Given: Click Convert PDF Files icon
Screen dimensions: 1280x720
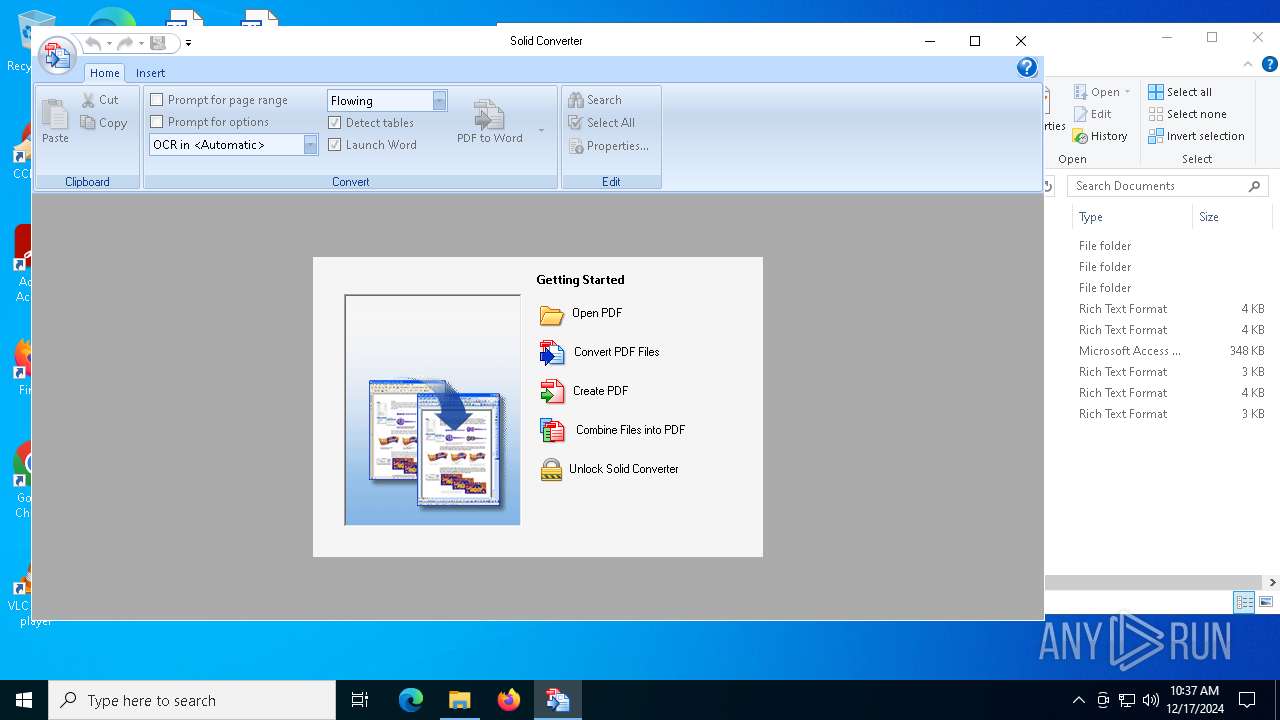Looking at the screenshot, I should (552, 353).
